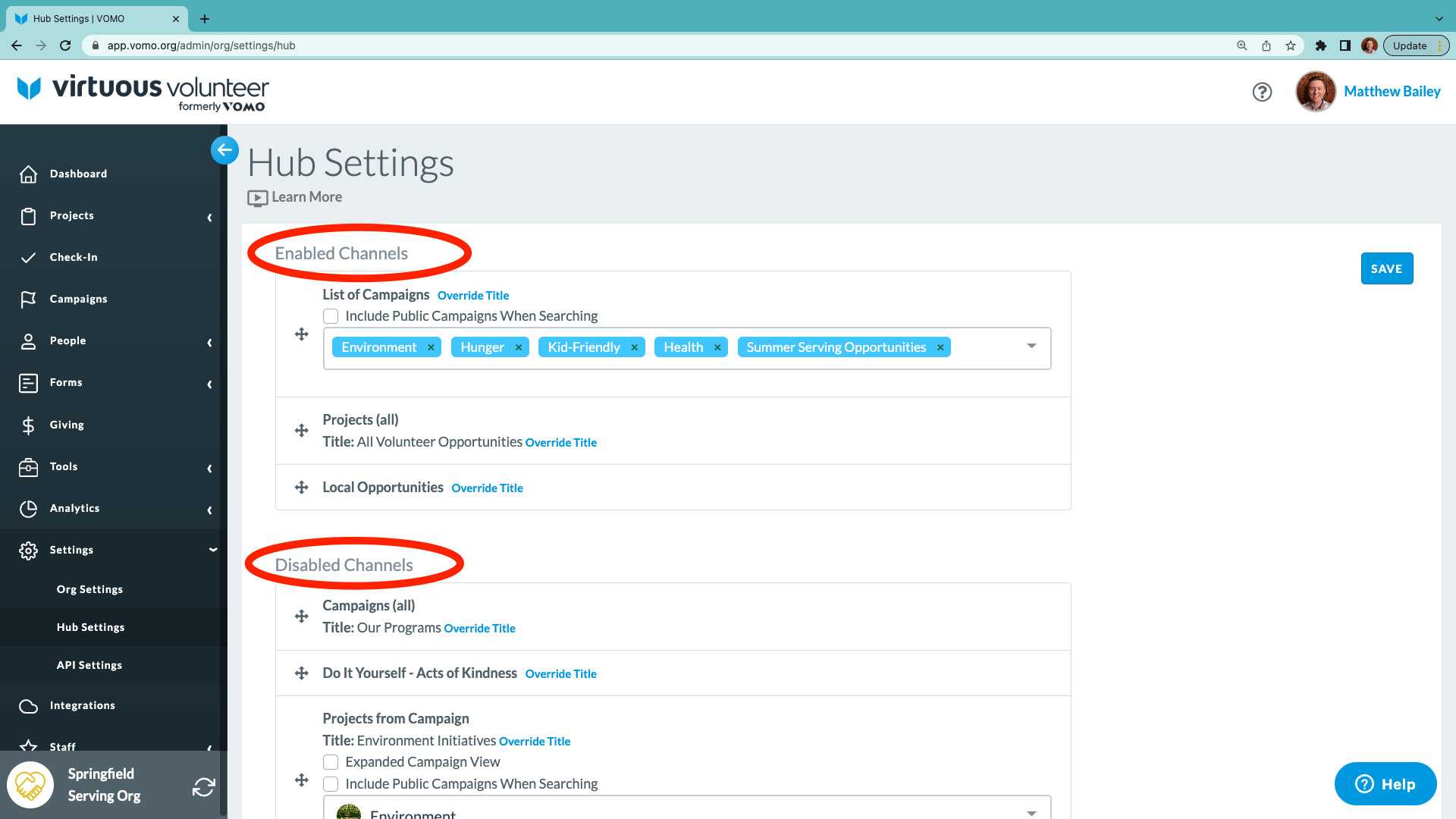Click Matthew Bailey profile name

point(1392,92)
